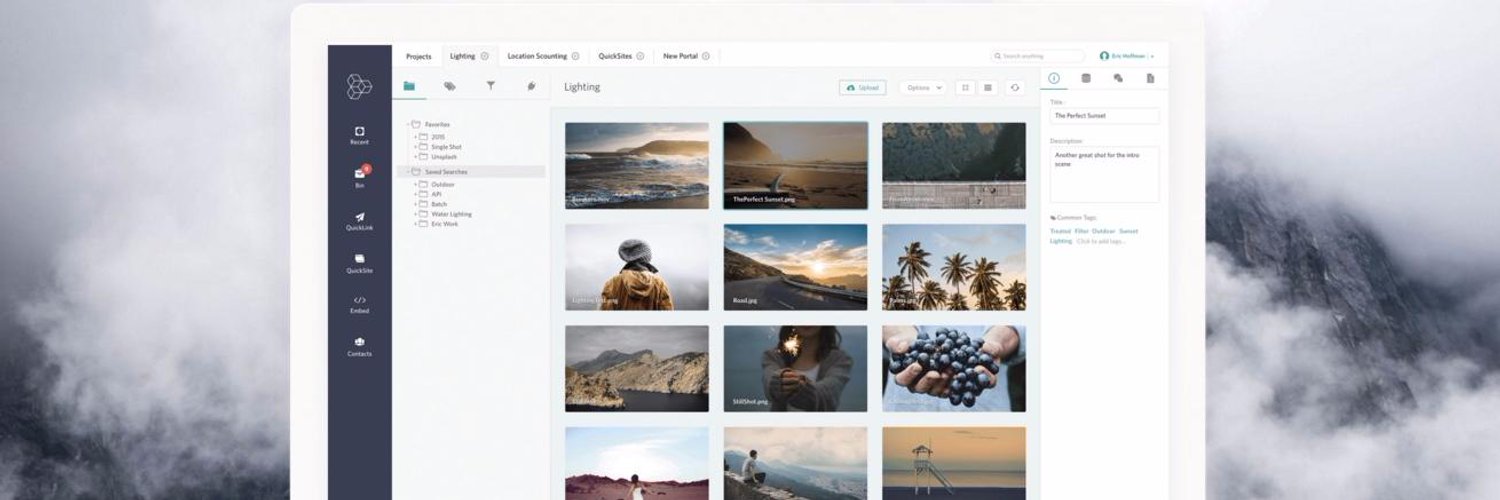
Task: Click the Description text area
Action: 1104,175
